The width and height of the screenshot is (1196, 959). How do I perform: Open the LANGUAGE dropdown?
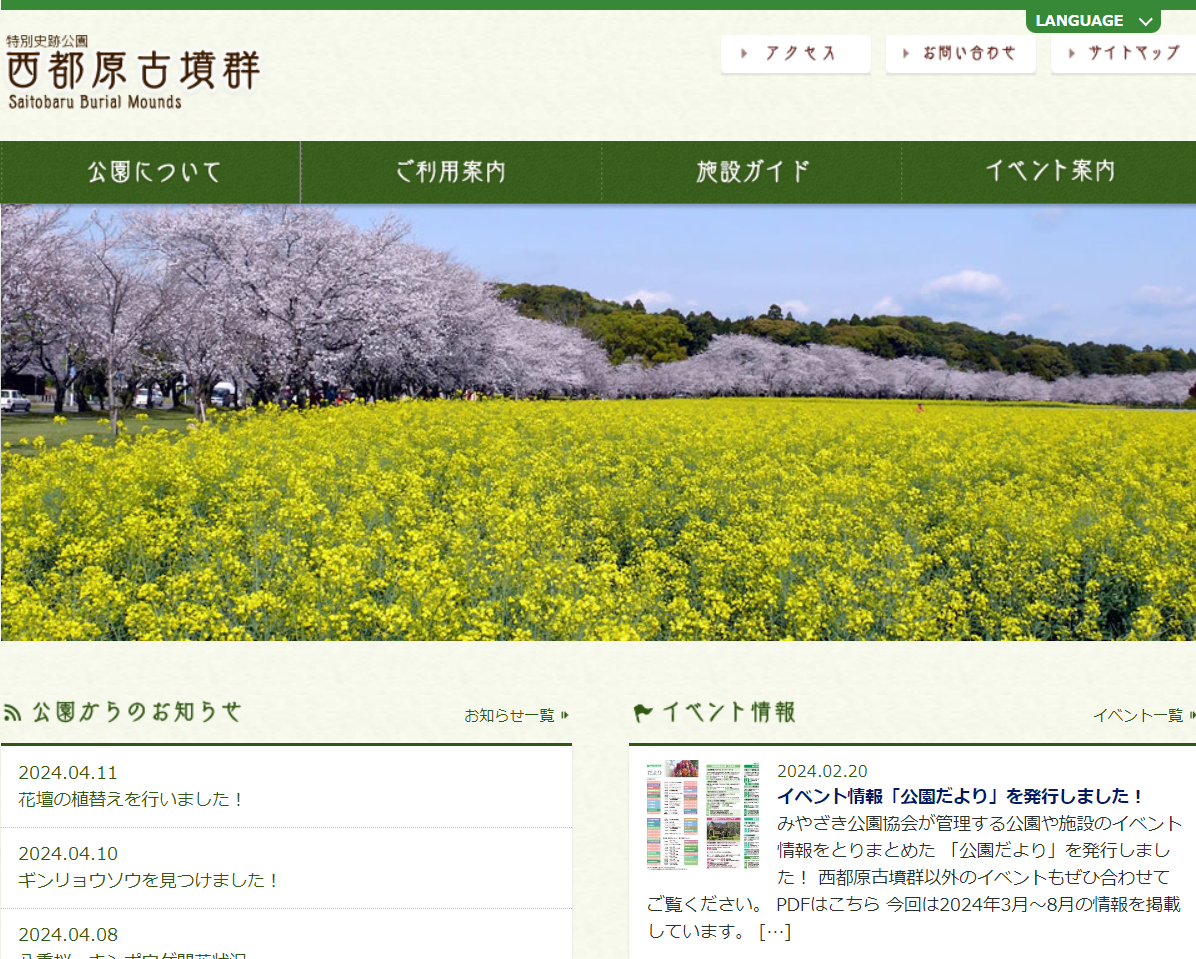point(1080,21)
